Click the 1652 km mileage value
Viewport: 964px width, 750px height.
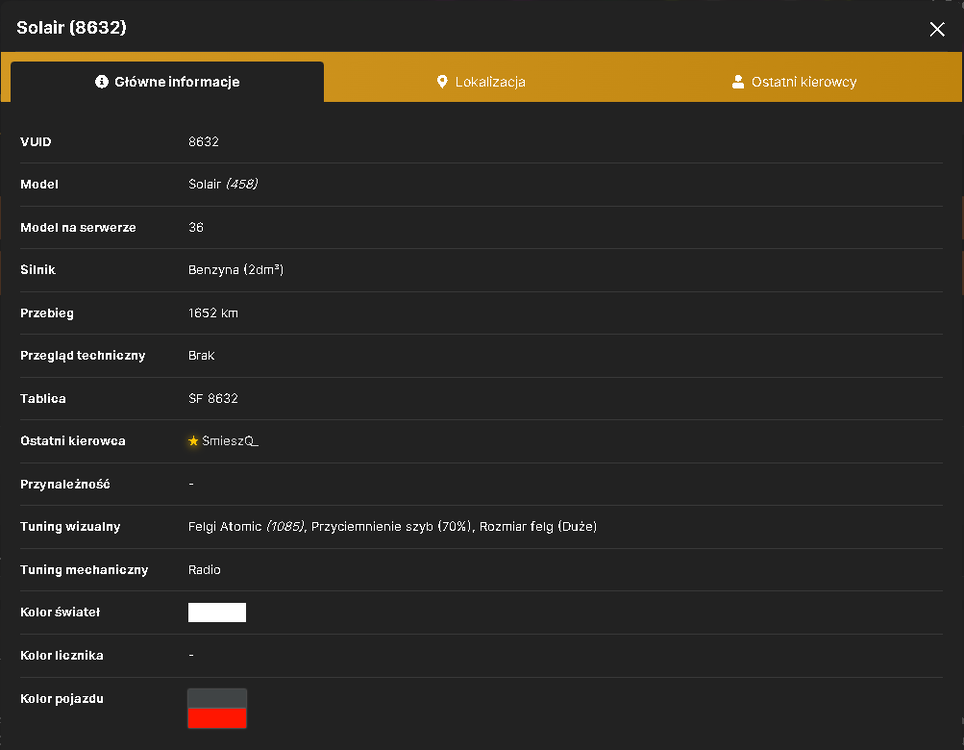click(x=213, y=313)
